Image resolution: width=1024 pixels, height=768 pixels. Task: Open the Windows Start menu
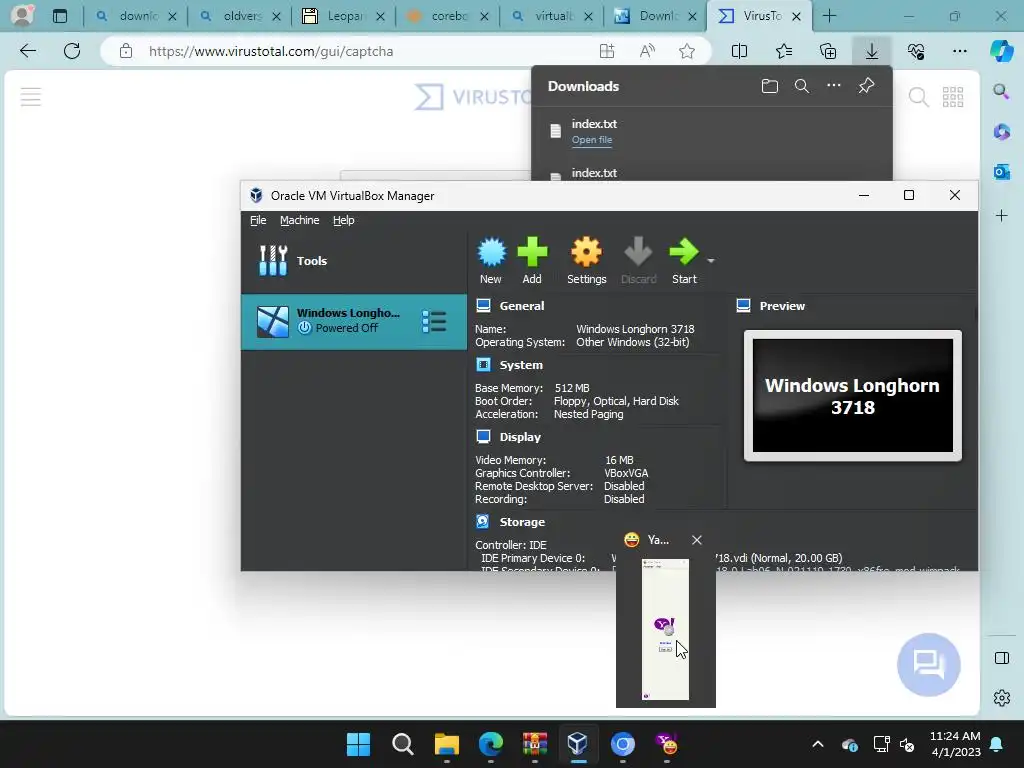tap(358, 744)
